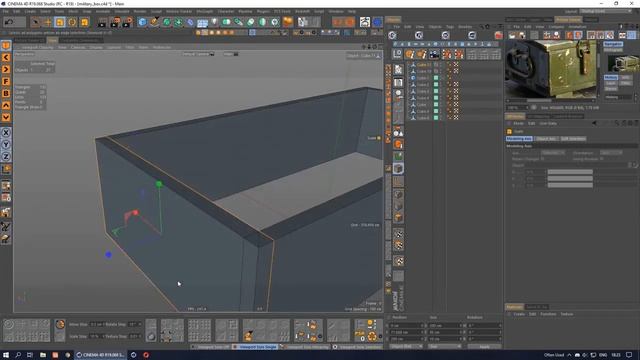Click the Windows Start button
This screenshot has height=360, width=640.
pyautogui.click(x=6, y=355)
